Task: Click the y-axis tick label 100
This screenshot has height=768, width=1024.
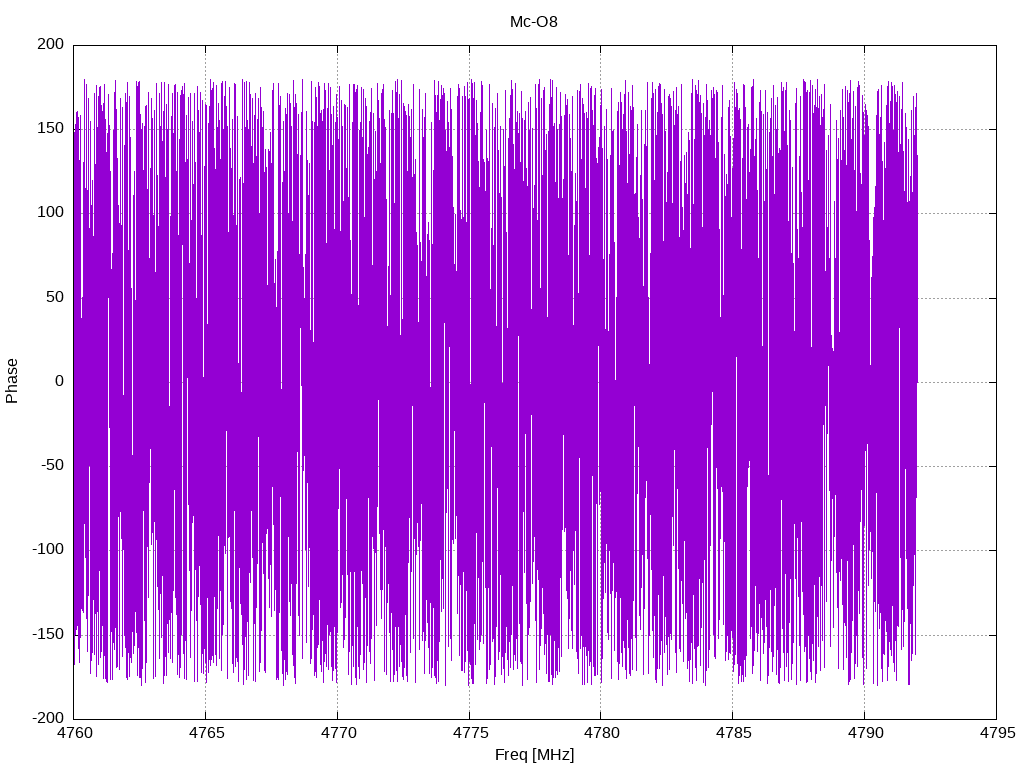Action: pos(51,213)
